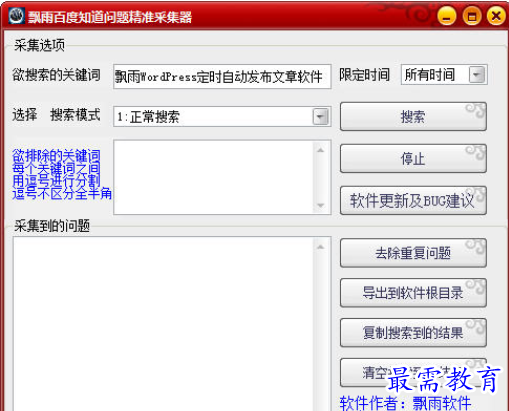Click the 软件作者:飘雨软件 link
Screen dimensions: 509x411
[x=405, y=403]
